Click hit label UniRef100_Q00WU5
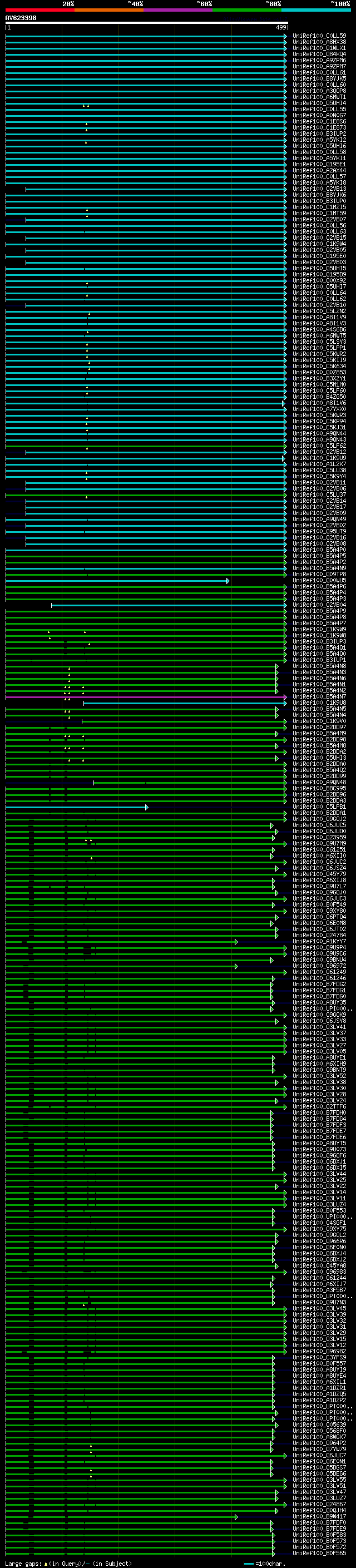 [319, 581]
